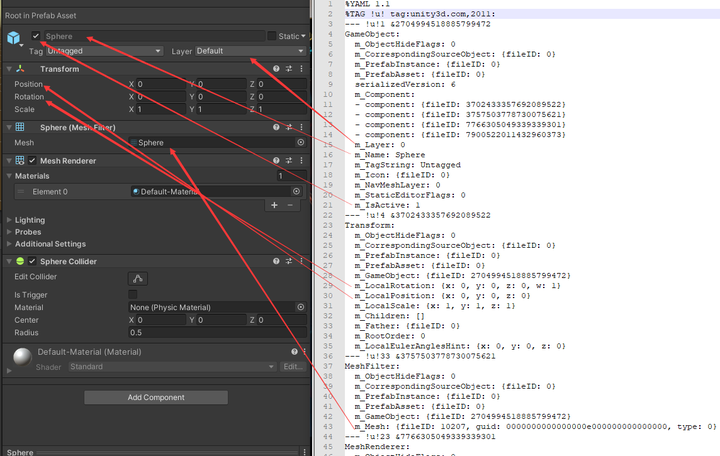Click the Edit Collider icon button
The height and width of the screenshot is (456, 720).
[x=139, y=278]
